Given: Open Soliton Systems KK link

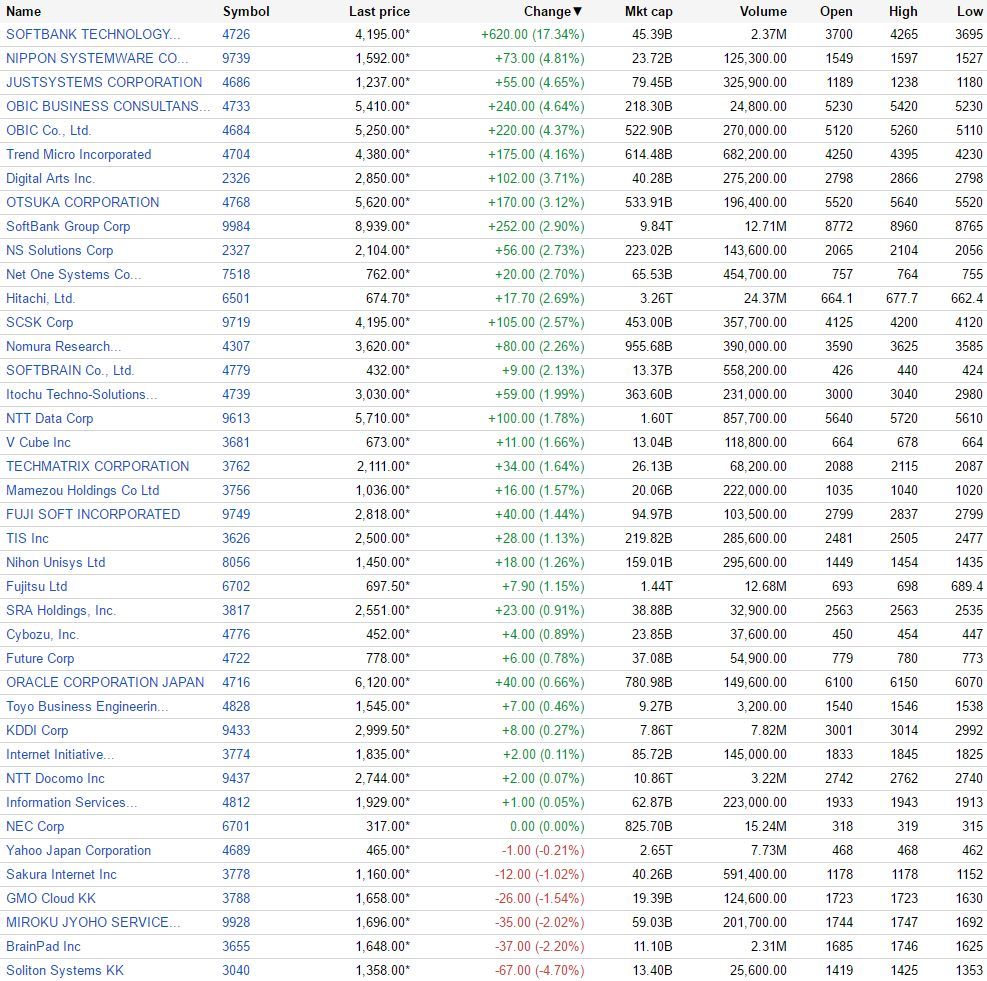Looking at the screenshot, I should (65, 970).
